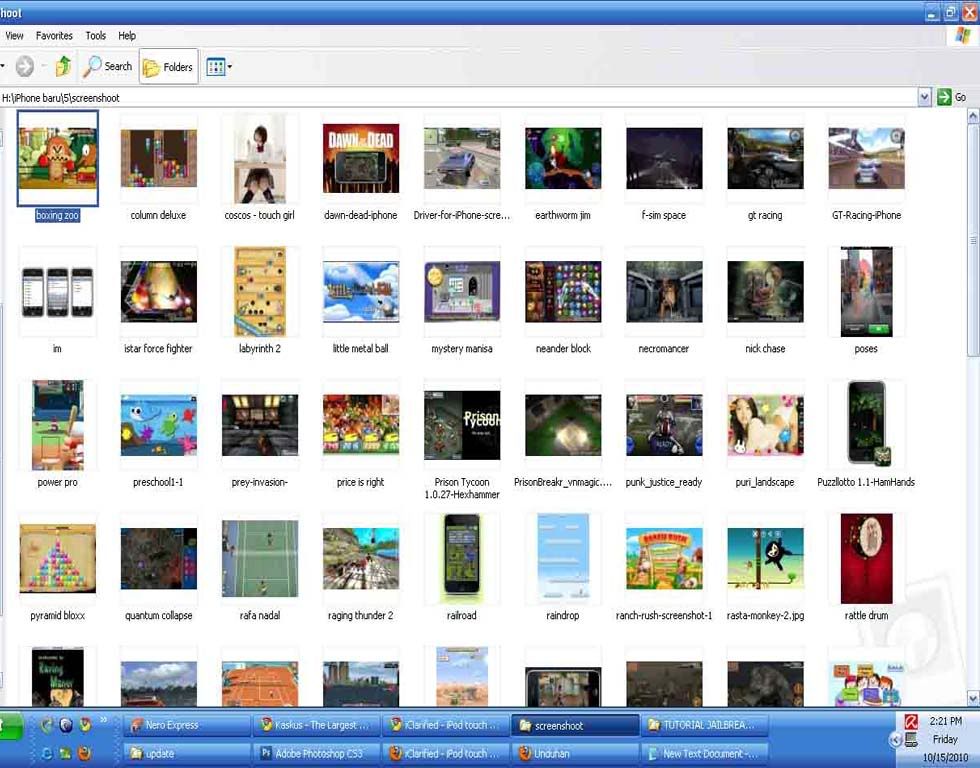The width and height of the screenshot is (980, 768).
Task: Select the "f-sim space" image file
Action: tap(664, 167)
